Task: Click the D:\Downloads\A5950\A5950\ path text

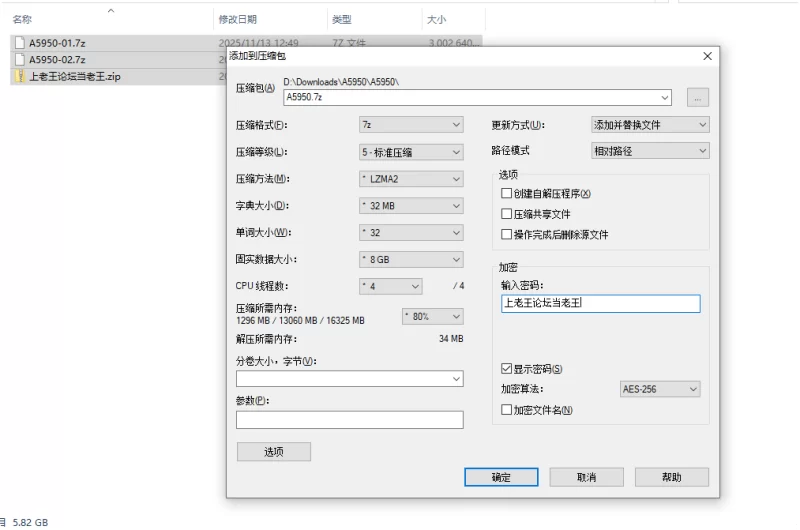Action: point(341,82)
